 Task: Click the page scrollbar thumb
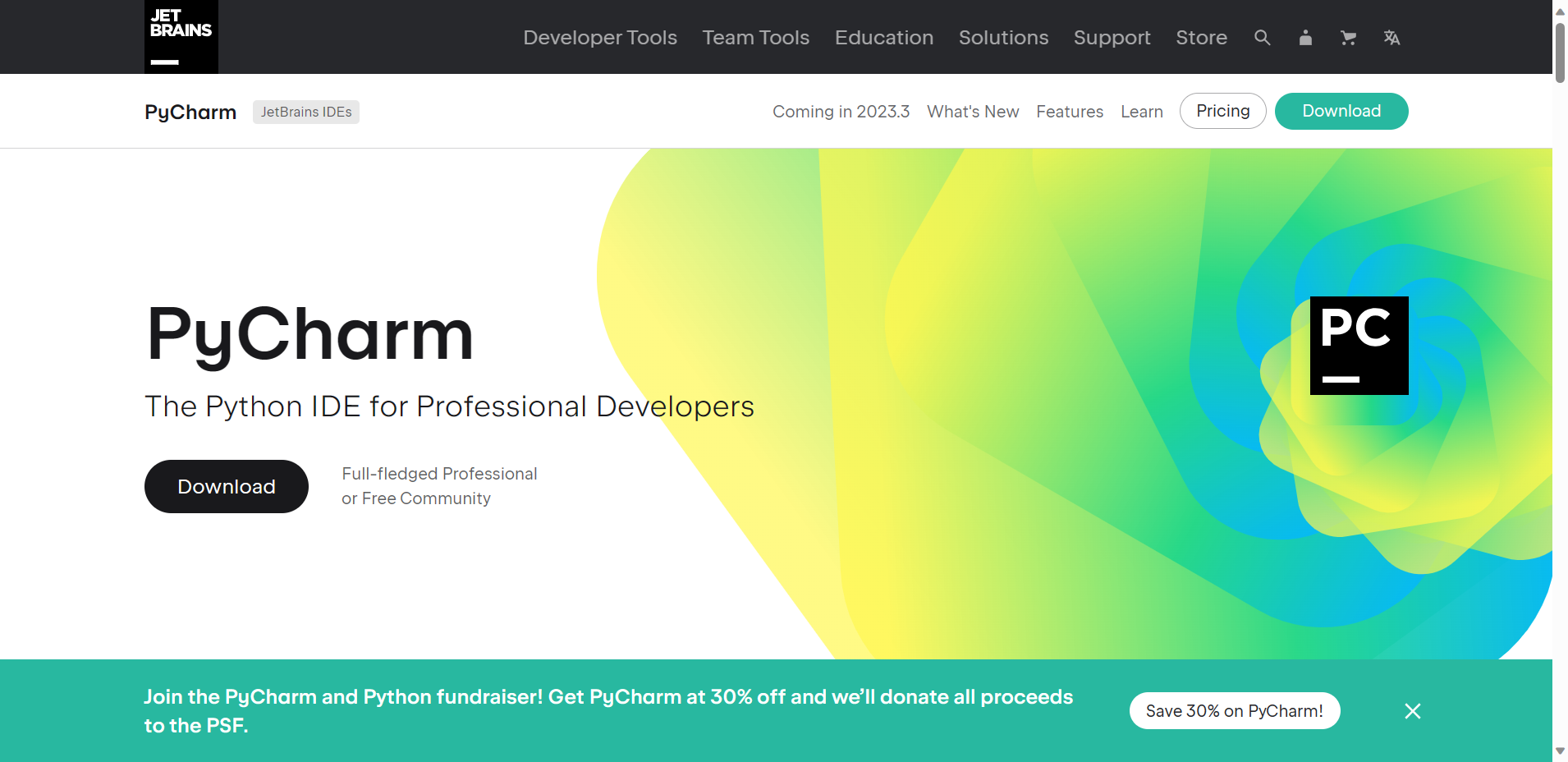(1560, 53)
